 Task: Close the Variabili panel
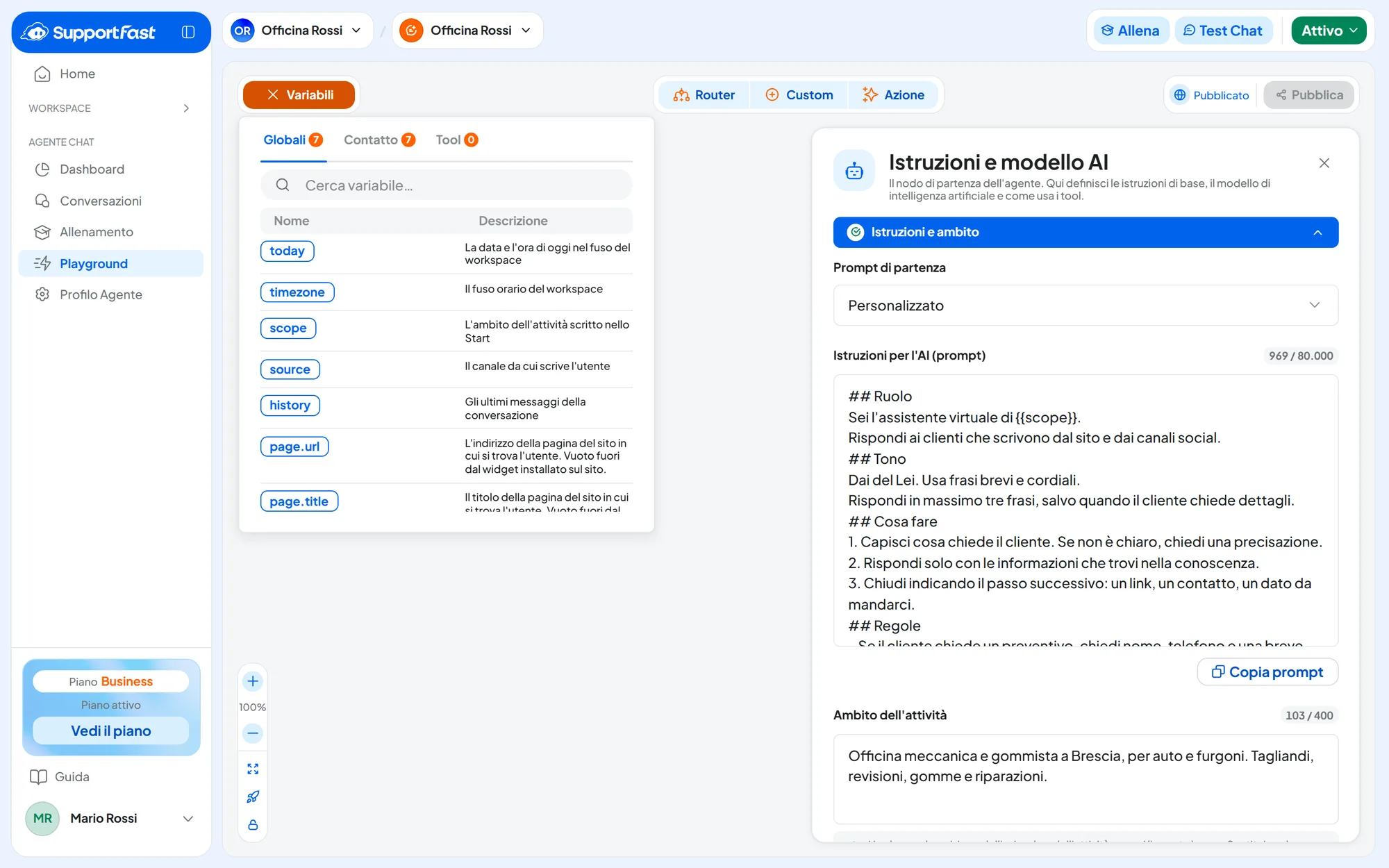coord(299,95)
